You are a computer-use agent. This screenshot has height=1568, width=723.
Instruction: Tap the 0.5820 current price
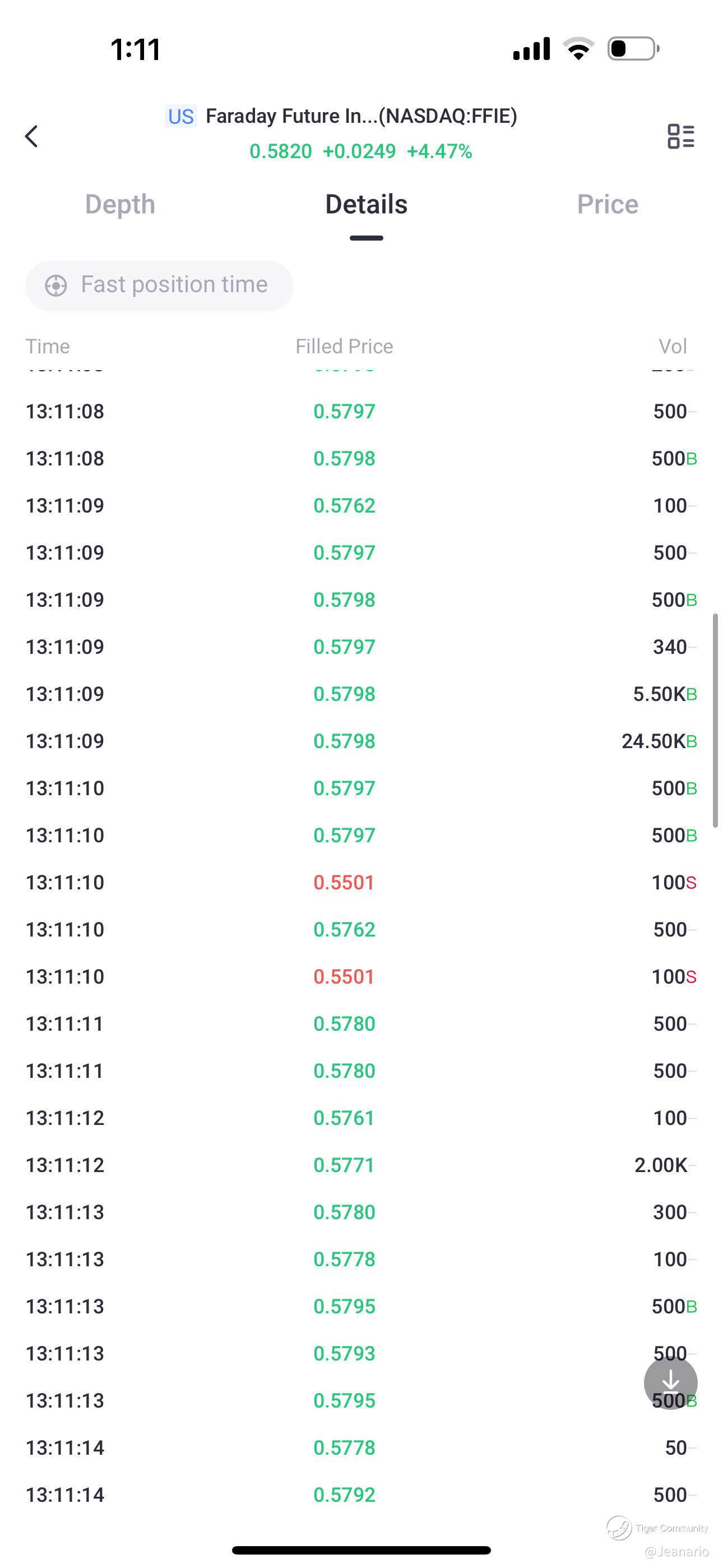(x=281, y=151)
